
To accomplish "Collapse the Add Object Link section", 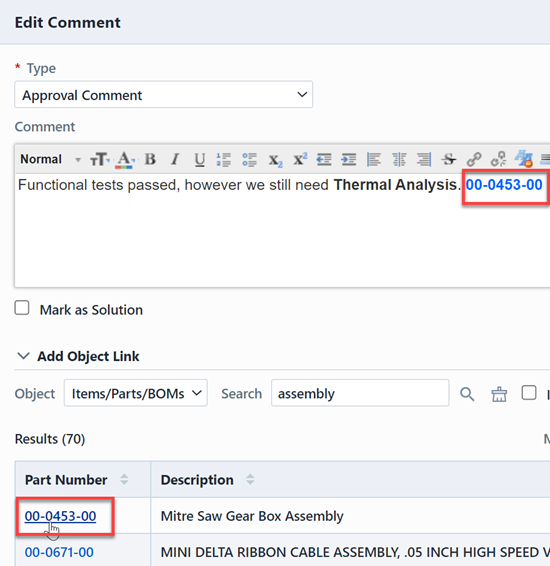I will tap(23, 356).
